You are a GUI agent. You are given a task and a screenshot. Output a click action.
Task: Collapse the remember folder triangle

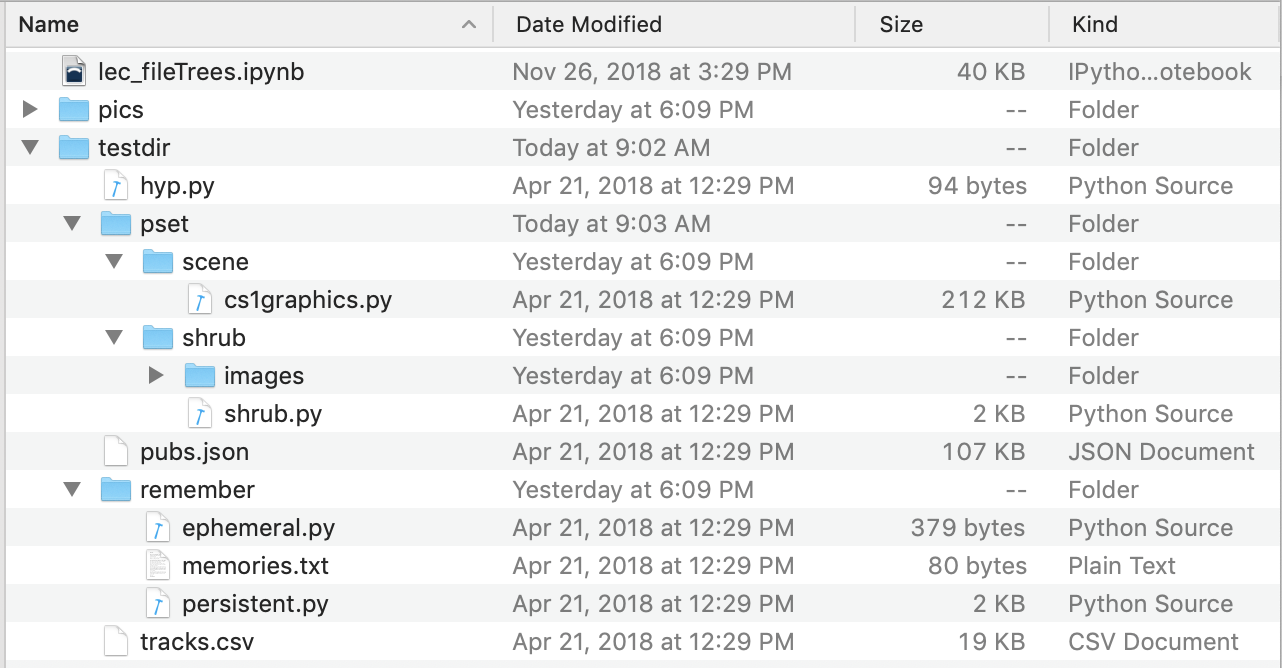(72, 490)
